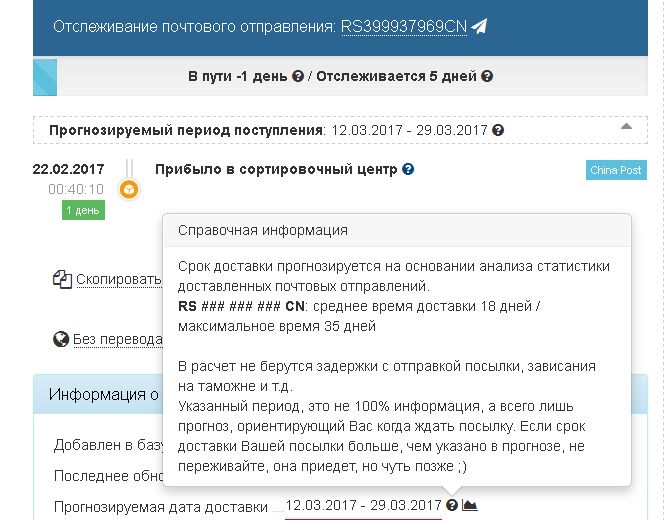Screen dimensions: 668x520
Task: Click blue help icon after 'Прибыло в сортировочный центр'
Action: coord(408,170)
